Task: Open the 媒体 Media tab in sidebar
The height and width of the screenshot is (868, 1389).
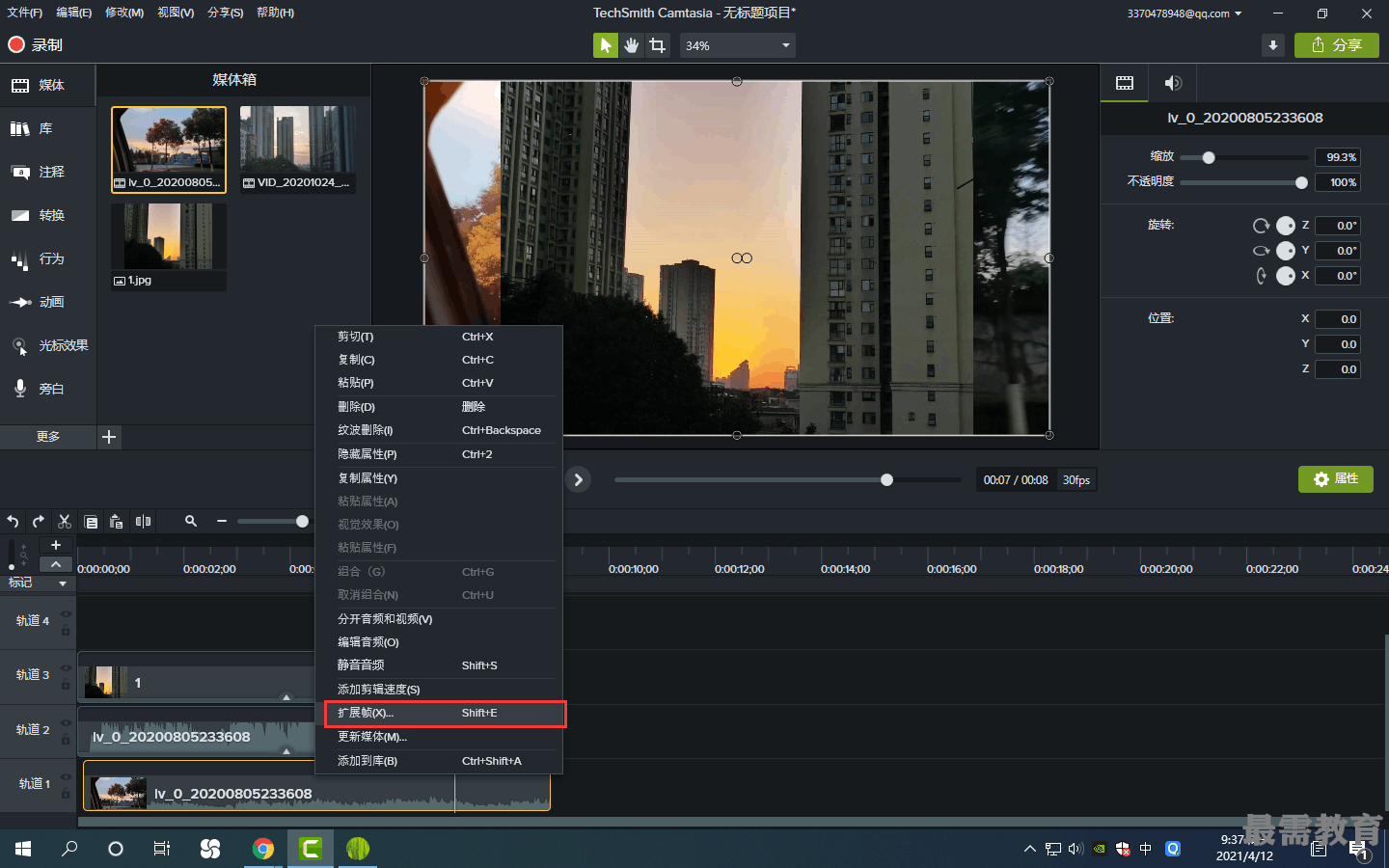Action: click(47, 85)
